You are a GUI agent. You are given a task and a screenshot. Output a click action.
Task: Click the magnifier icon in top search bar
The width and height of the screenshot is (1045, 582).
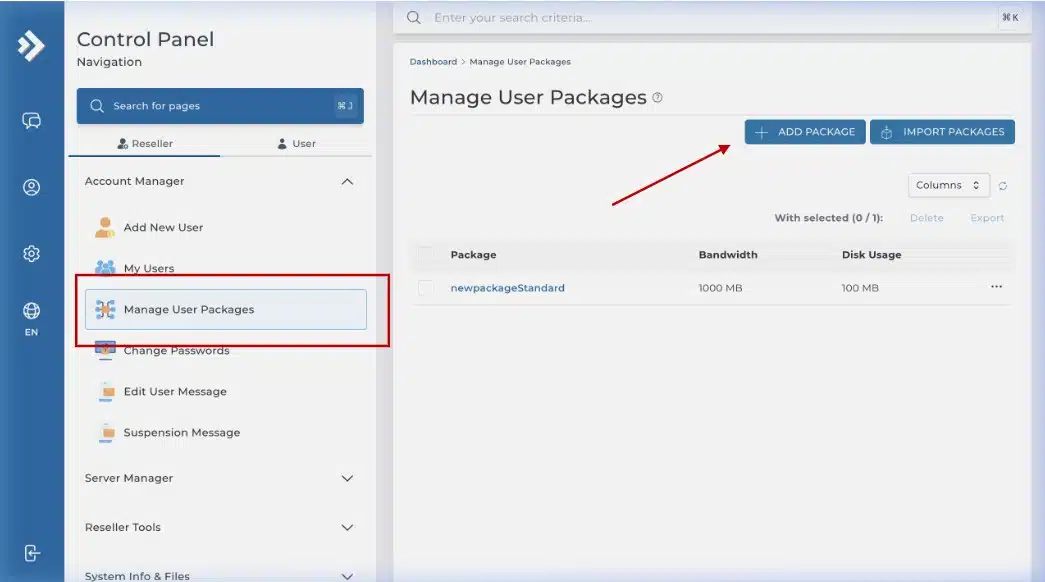click(414, 17)
